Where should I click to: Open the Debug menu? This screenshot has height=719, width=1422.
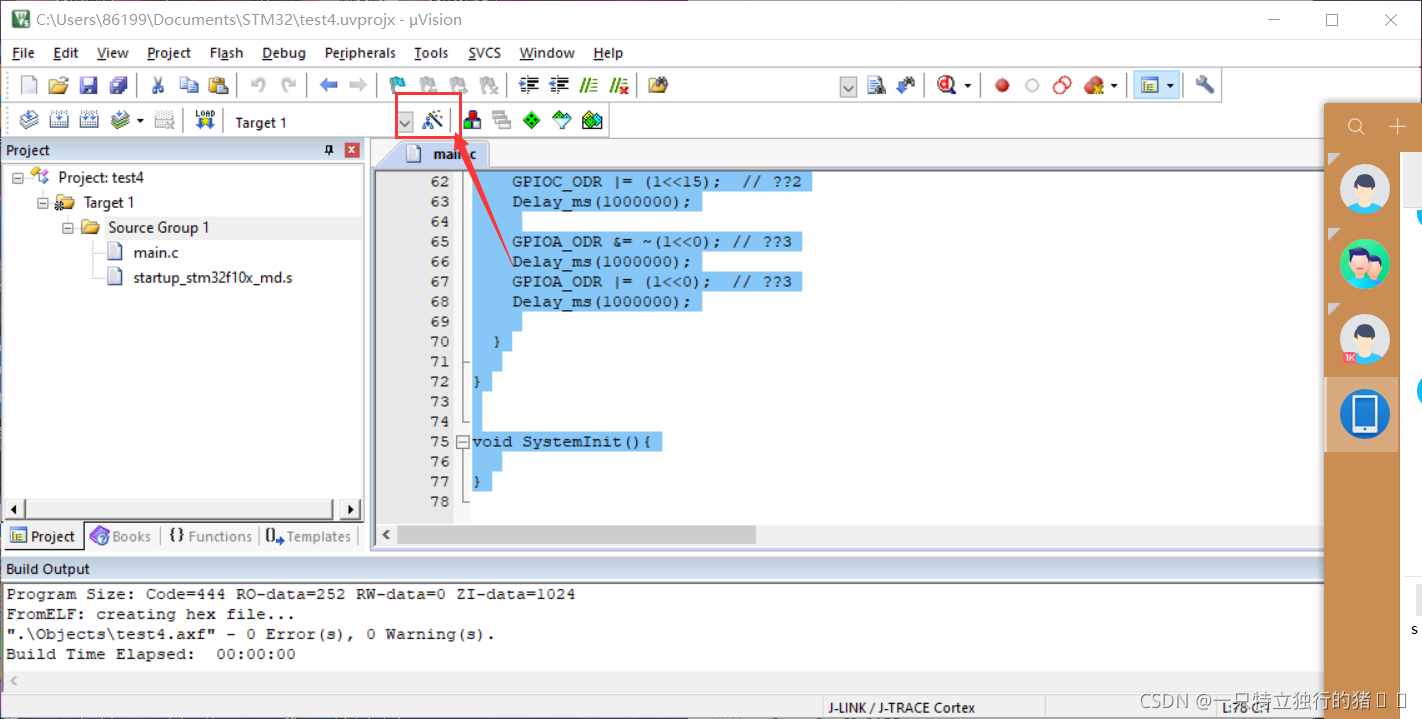tap(284, 53)
